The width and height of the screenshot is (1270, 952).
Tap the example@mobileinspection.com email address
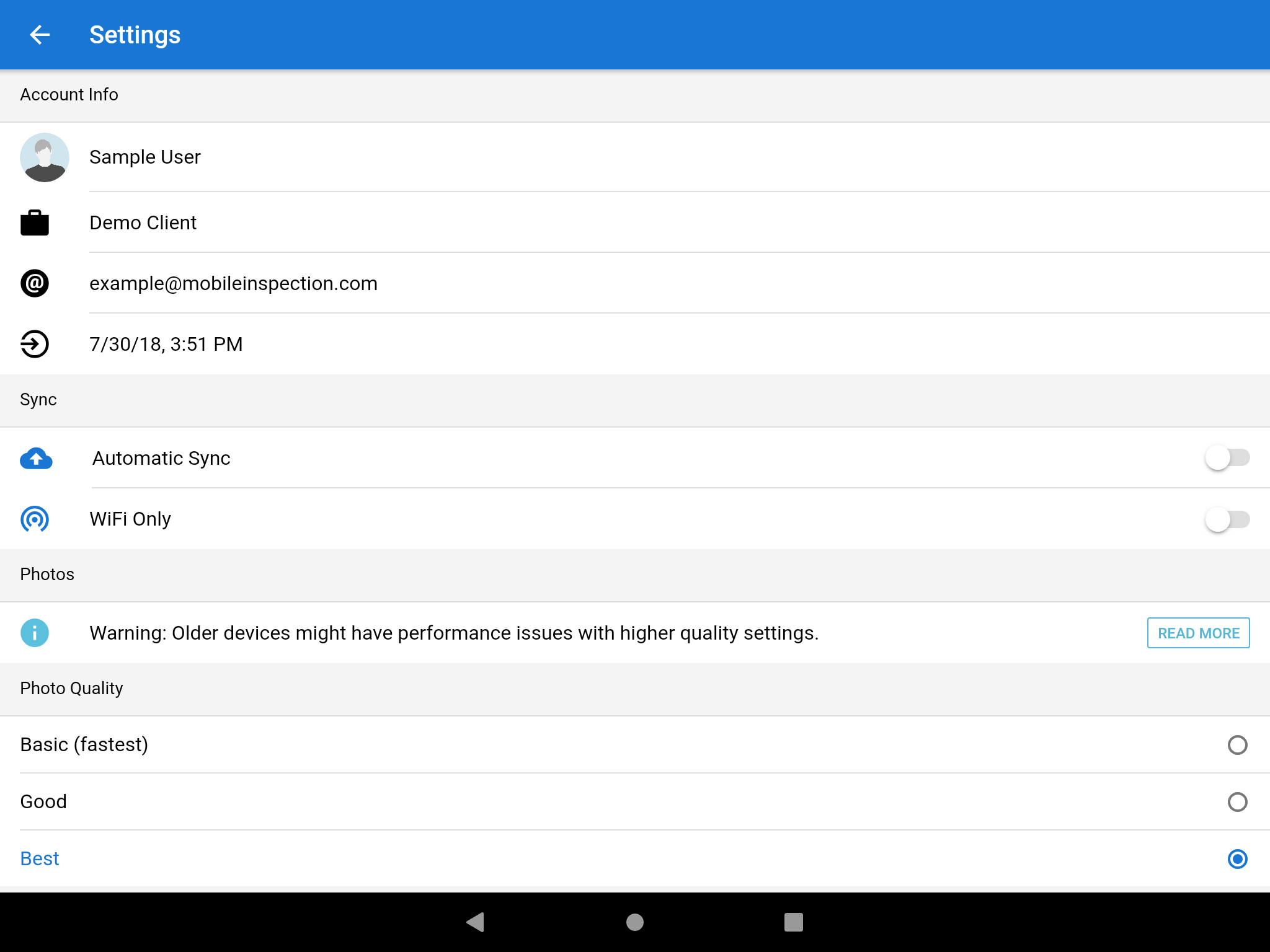233,283
